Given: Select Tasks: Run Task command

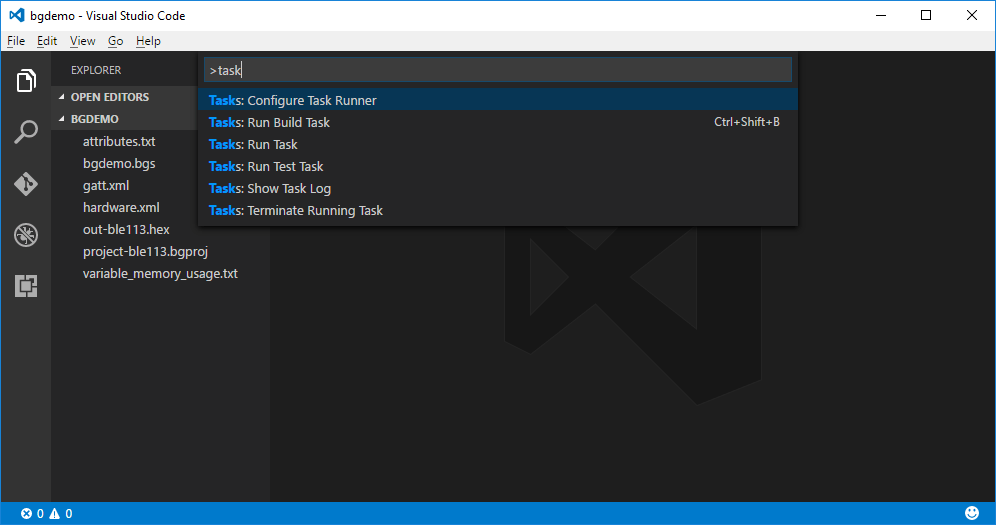Looking at the screenshot, I should coord(498,145).
